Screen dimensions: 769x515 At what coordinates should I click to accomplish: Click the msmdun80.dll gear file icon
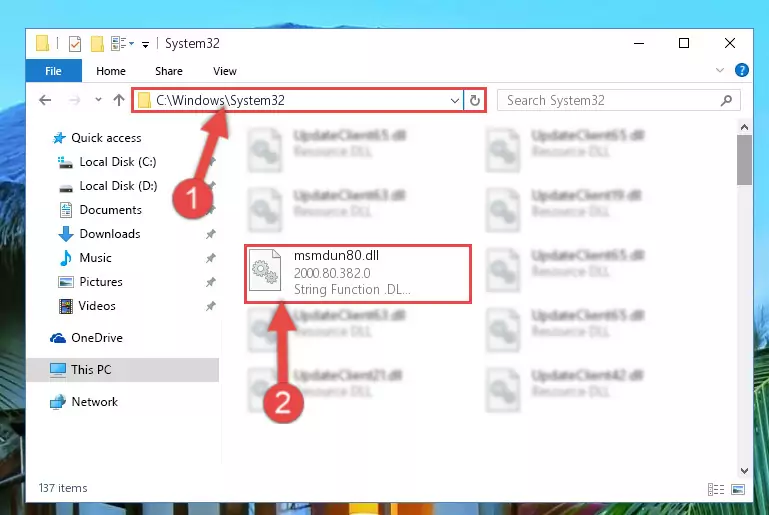tap(265, 271)
